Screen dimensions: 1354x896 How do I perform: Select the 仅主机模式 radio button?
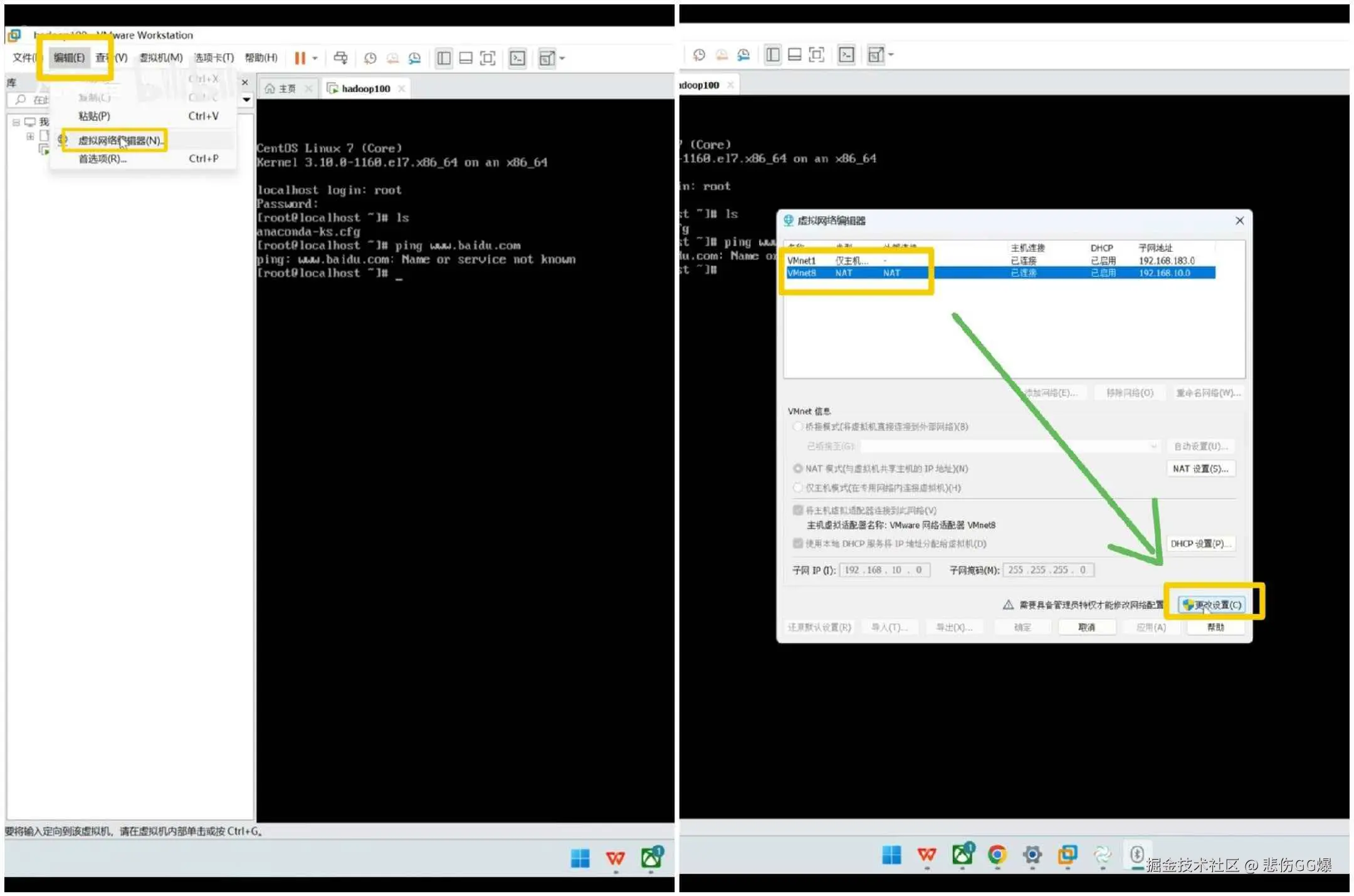[798, 487]
